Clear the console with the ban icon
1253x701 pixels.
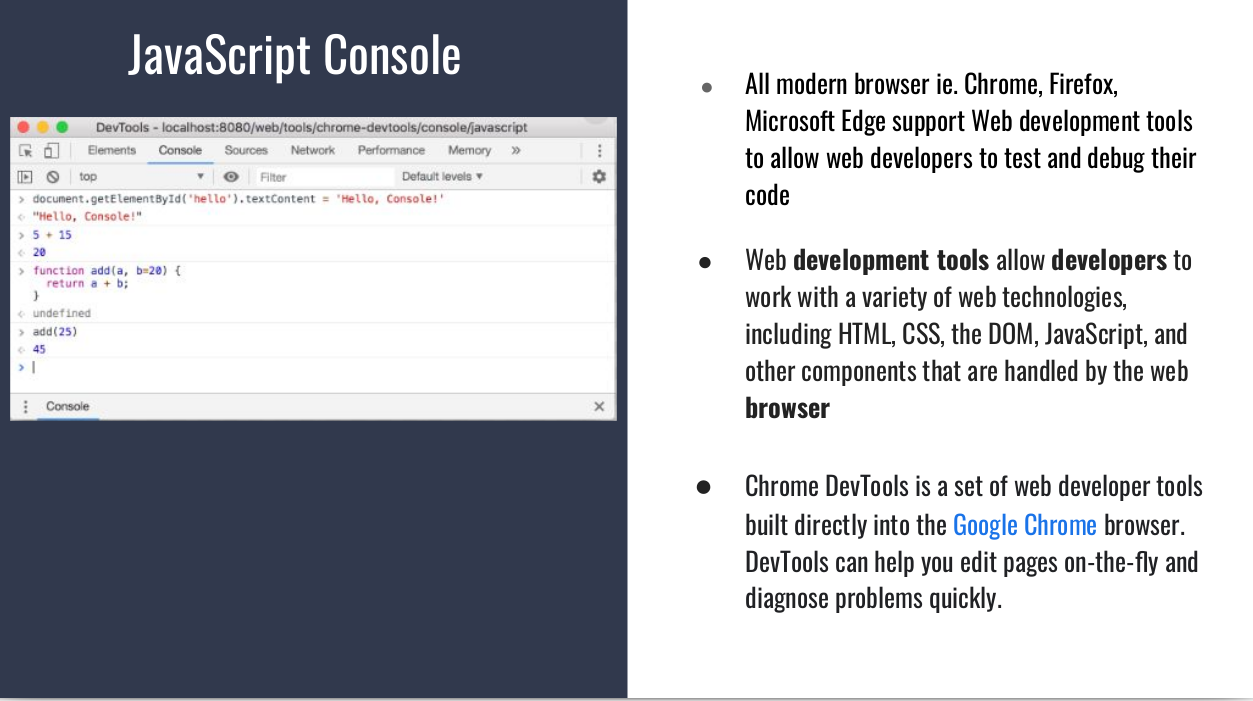[53, 177]
